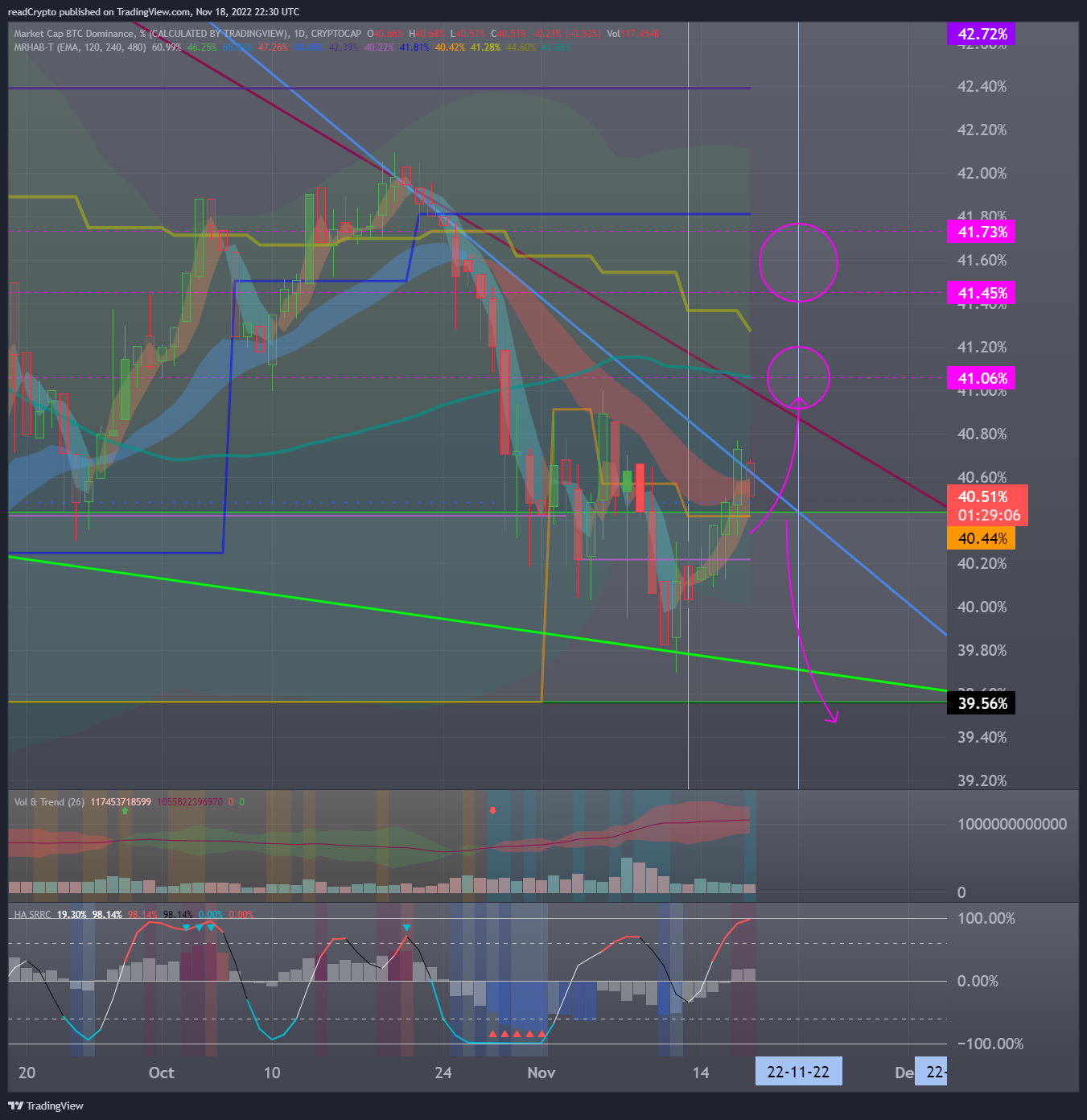
Task: Click the 24 date label on the time axis
Action: pyautogui.click(x=443, y=1073)
